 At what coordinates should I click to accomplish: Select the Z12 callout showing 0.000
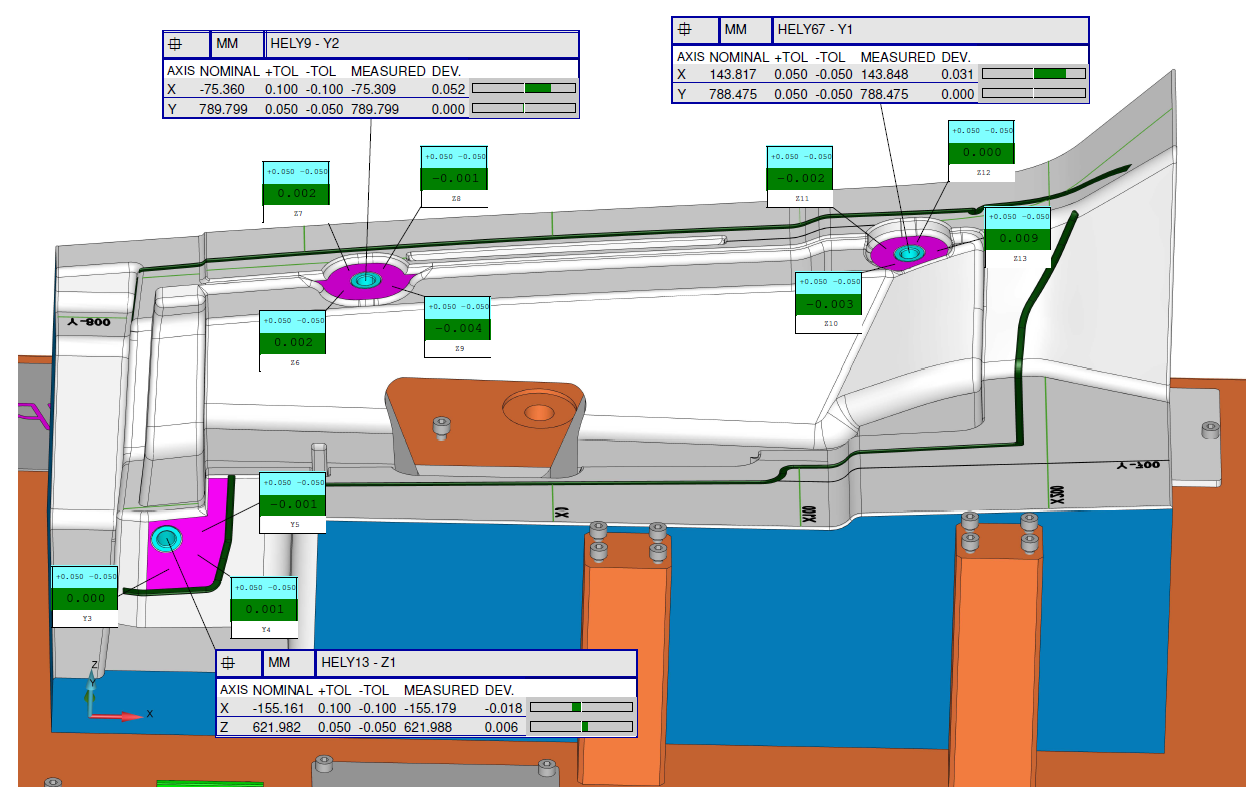coord(982,152)
